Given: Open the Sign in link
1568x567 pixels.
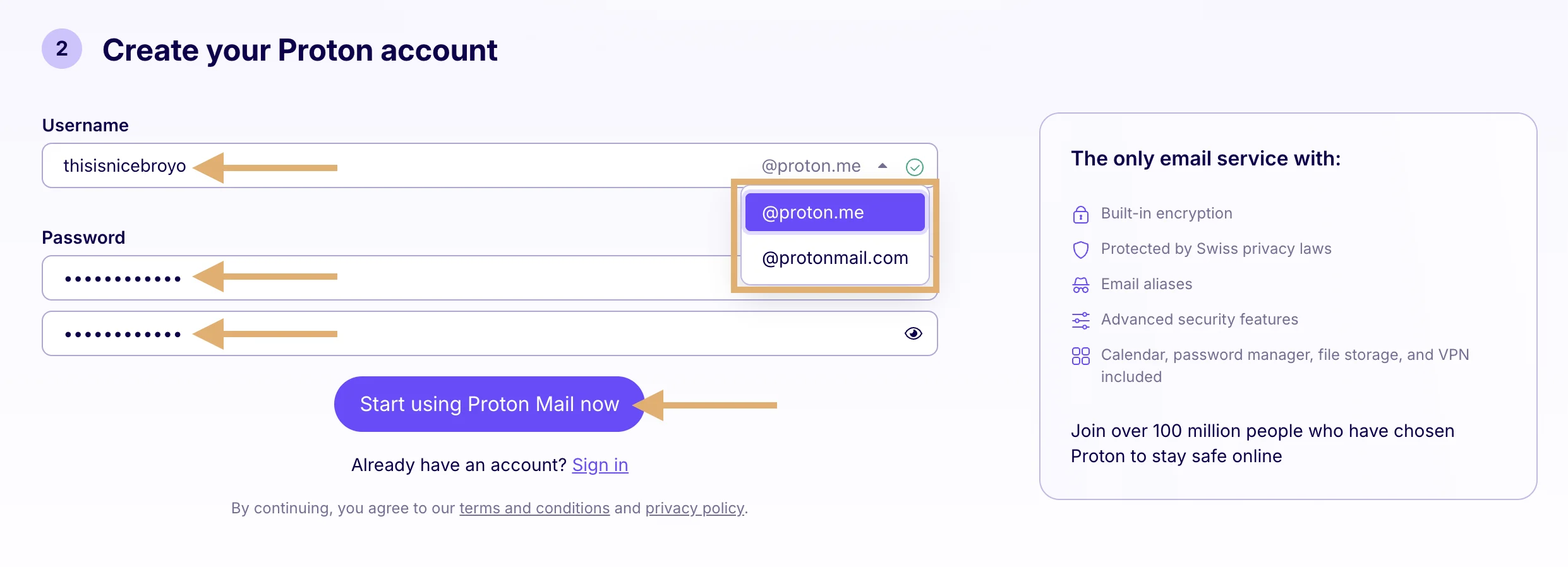Looking at the screenshot, I should (x=600, y=465).
